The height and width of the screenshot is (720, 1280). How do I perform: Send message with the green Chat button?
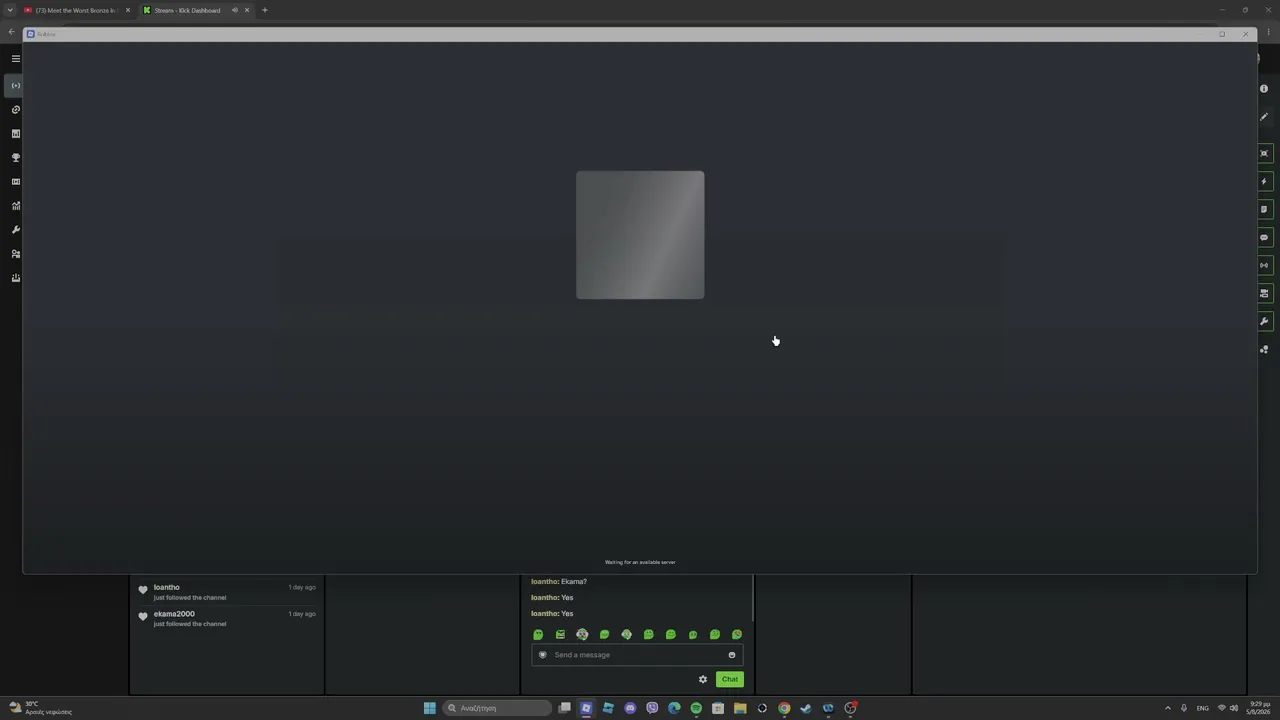click(x=730, y=680)
